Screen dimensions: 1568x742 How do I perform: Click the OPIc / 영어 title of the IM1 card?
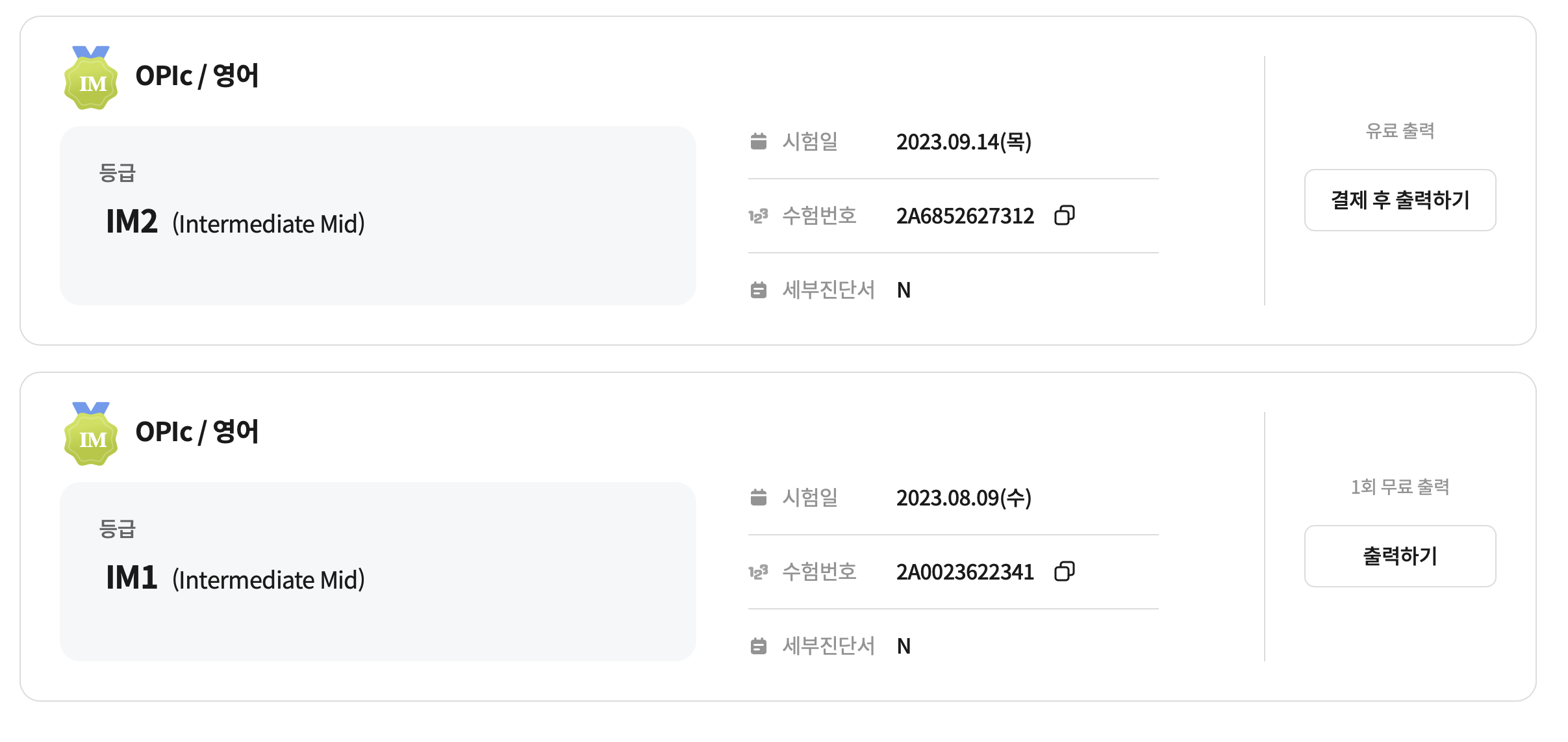(x=197, y=432)
